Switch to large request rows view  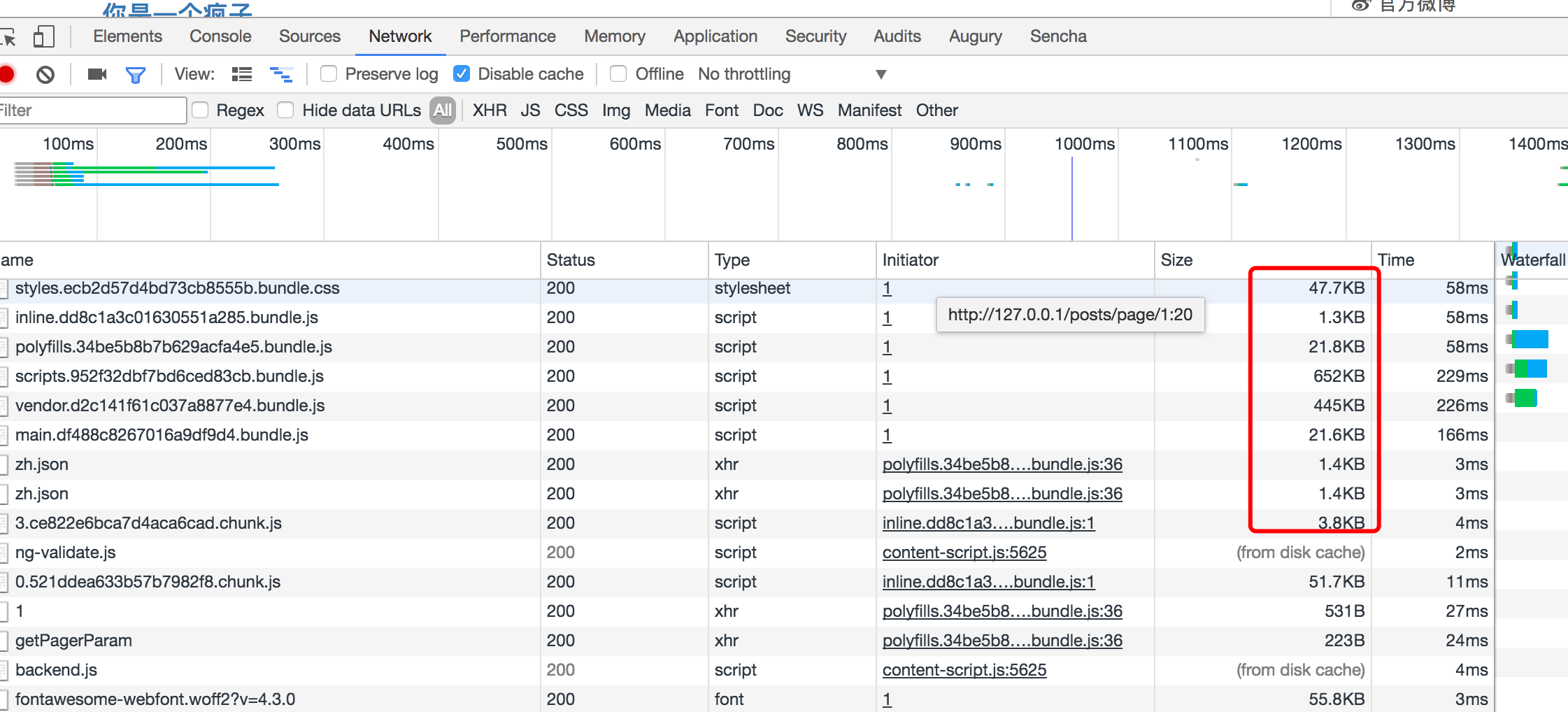pos(242,74)
